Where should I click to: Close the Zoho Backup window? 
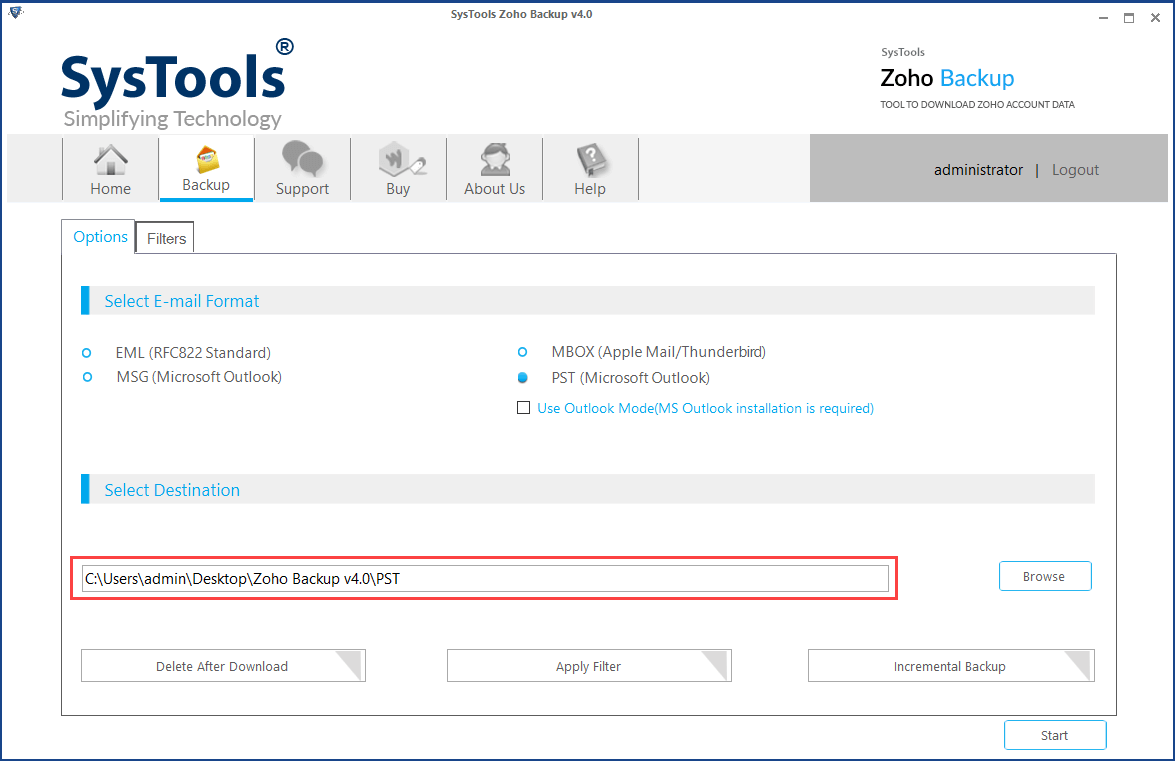1155,17
